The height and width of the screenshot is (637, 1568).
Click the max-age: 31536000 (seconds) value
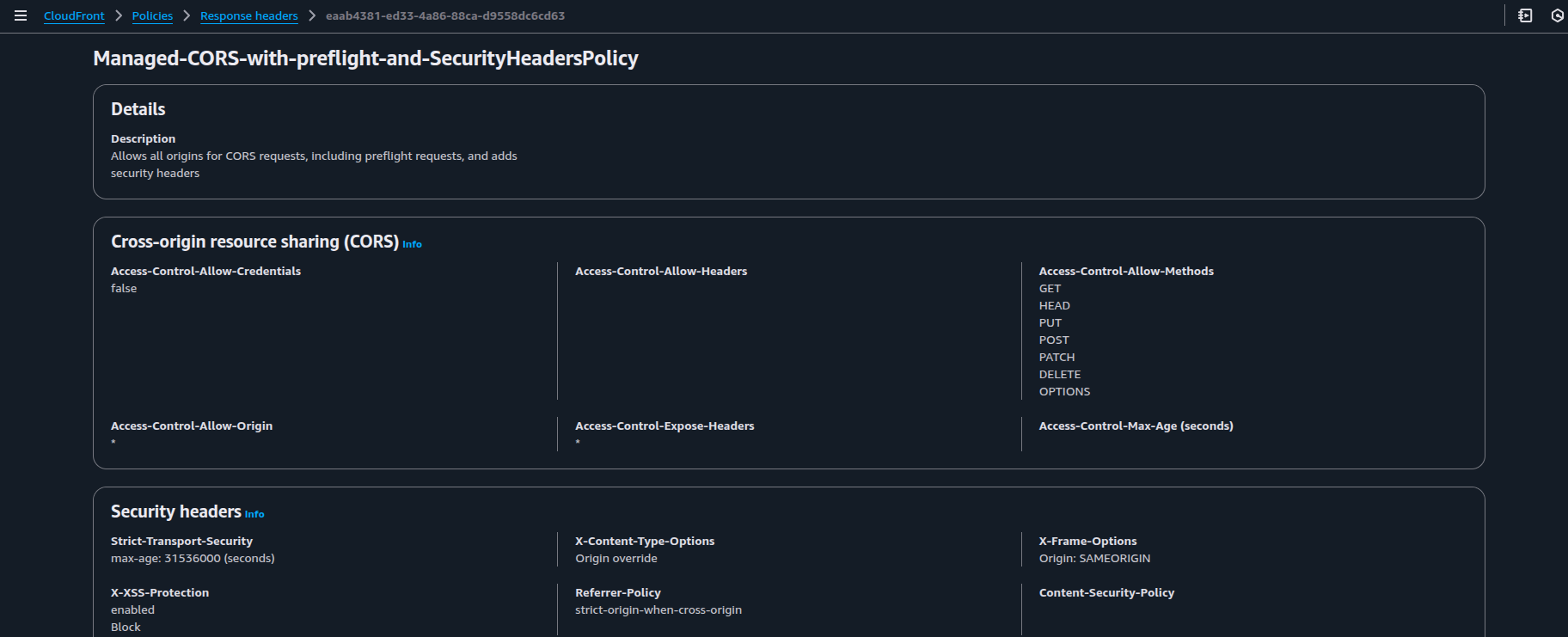(193, 558)
